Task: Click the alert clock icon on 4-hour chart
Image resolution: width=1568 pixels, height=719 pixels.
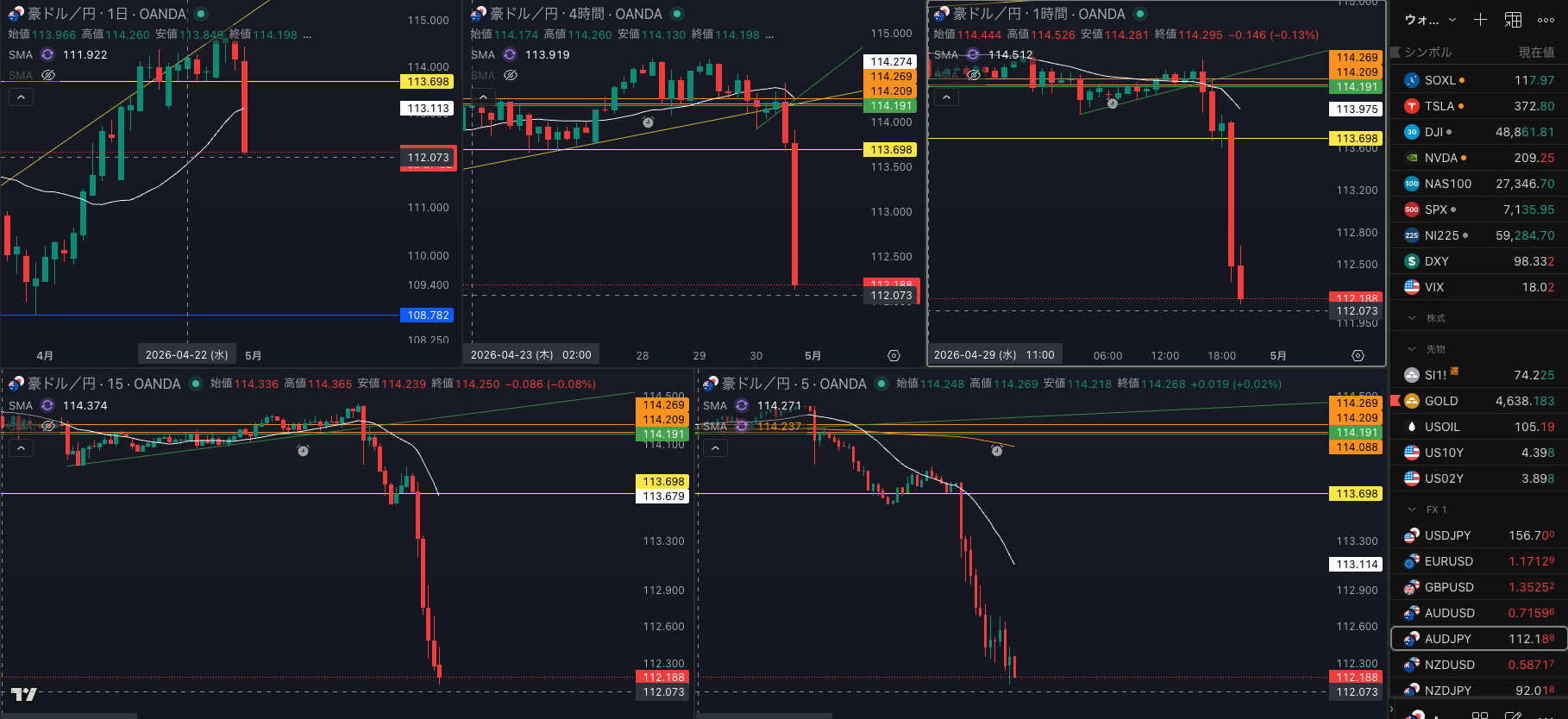Action: pyautogui.click(x=648, y=122)
